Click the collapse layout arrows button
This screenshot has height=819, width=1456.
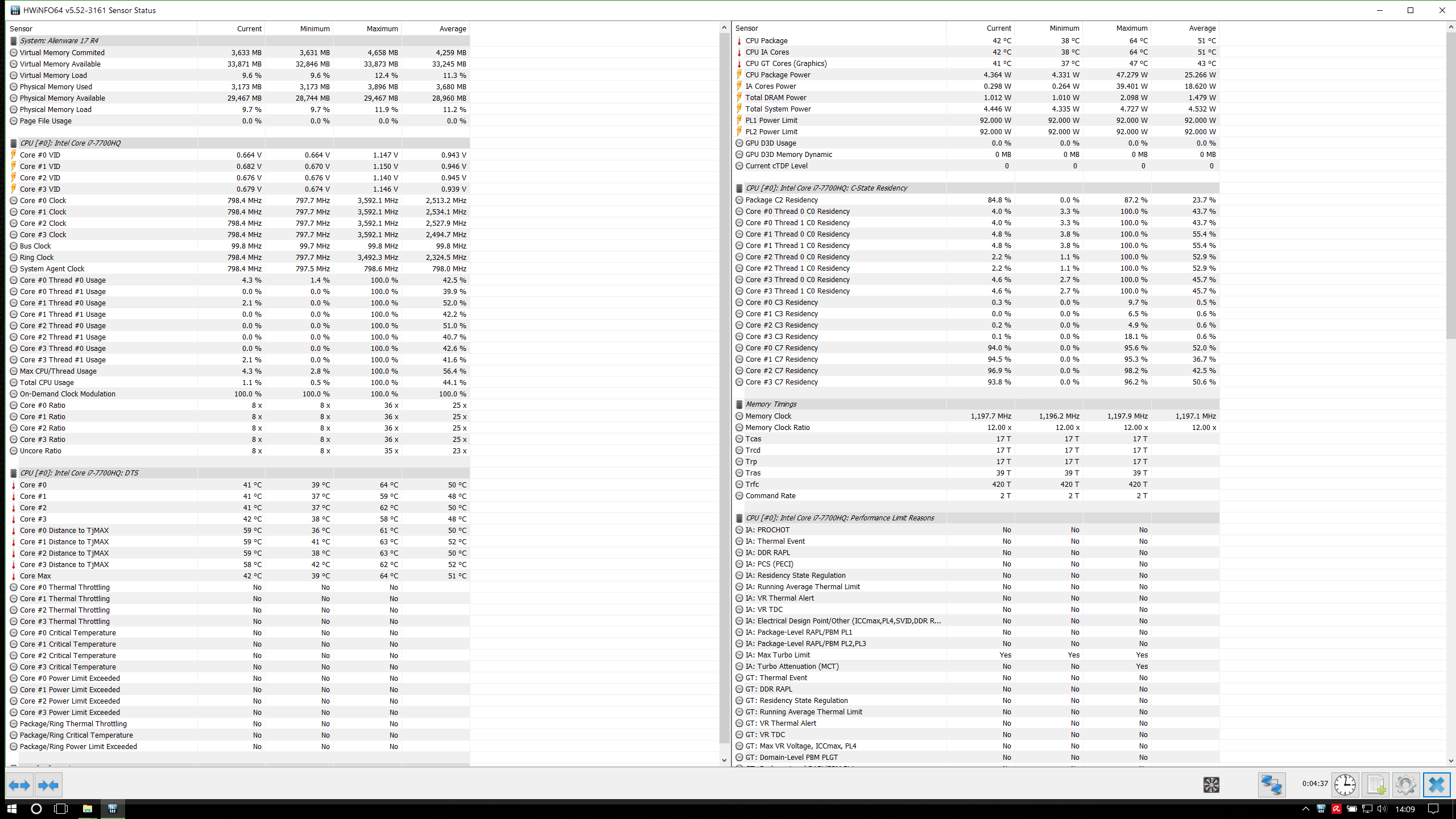[x=48, y=785]
